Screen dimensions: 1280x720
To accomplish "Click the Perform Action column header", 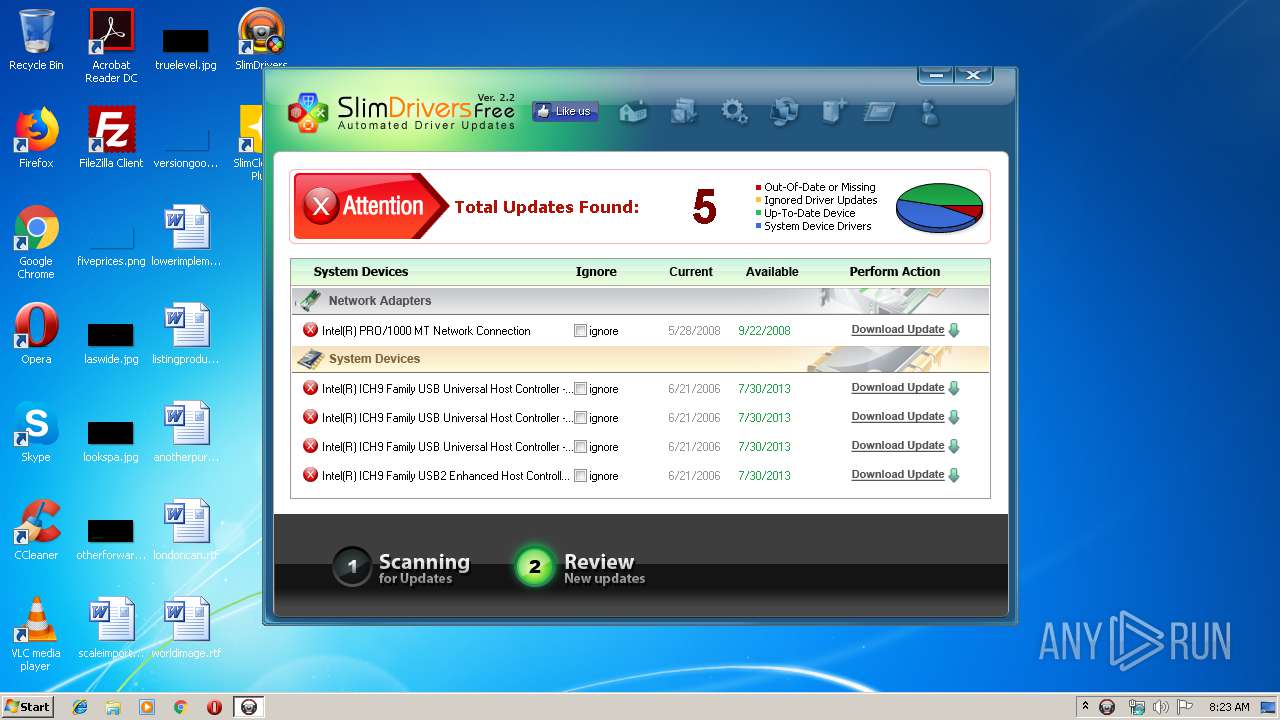I will coord(895,272).
